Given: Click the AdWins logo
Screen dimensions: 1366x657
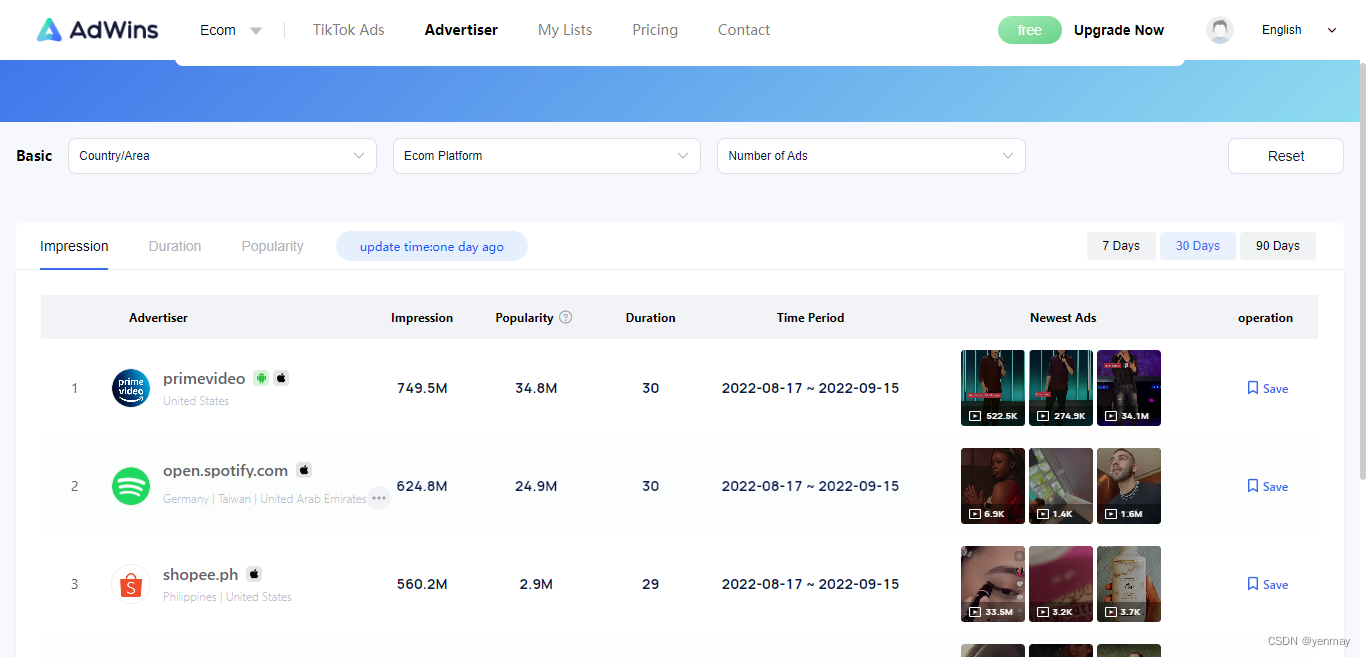Looking at the screenshot, I should click(97, 30).
